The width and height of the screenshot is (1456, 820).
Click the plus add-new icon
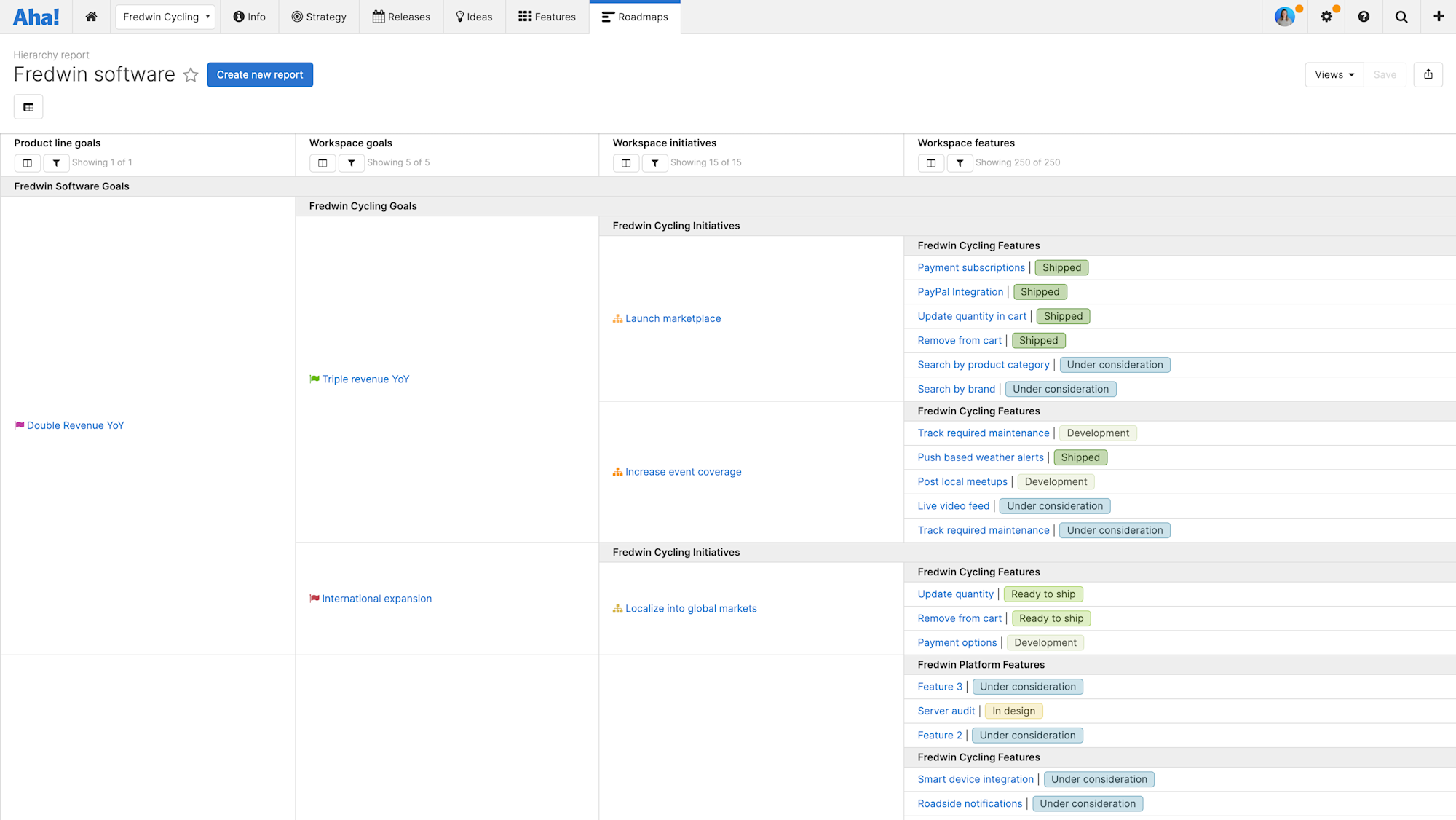pyautogui.click(x=1438, y=17)
